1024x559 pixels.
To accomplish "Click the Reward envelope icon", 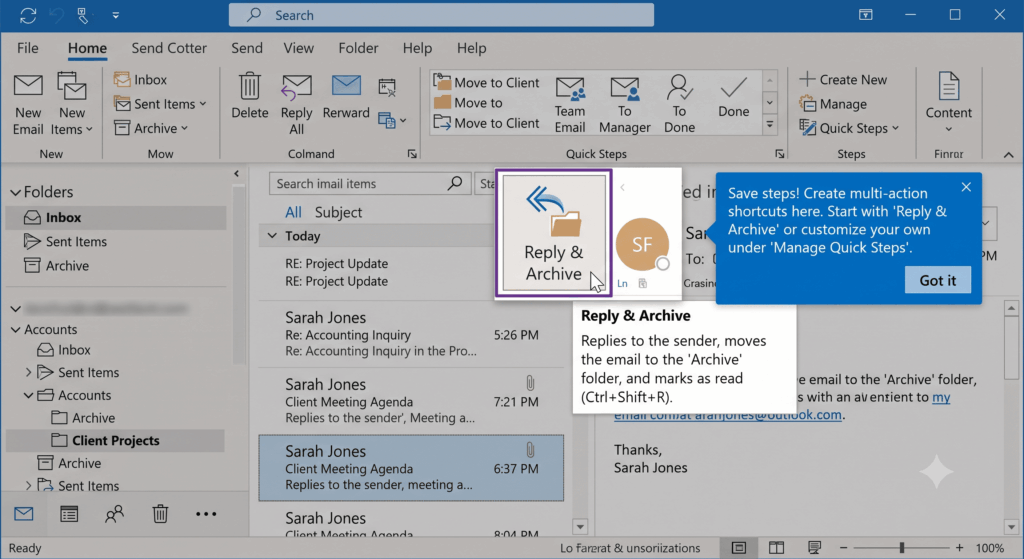I will pos(346,86).
